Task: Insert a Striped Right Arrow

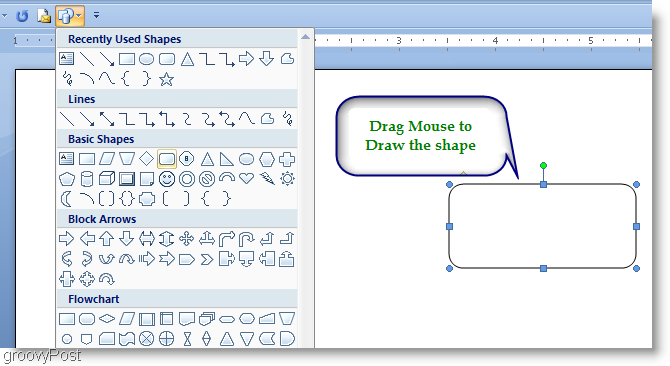Action: point(147,259)
